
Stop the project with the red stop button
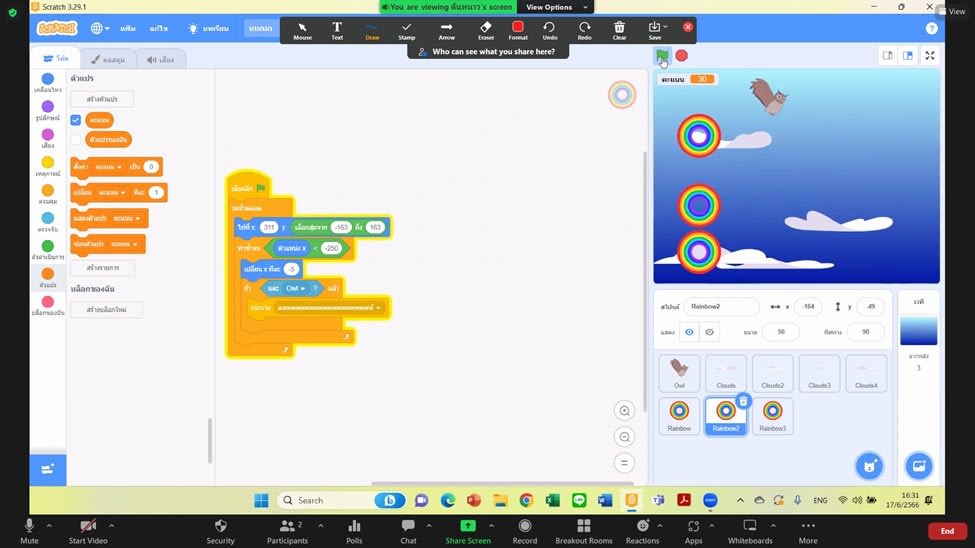(x=682, y=55)
